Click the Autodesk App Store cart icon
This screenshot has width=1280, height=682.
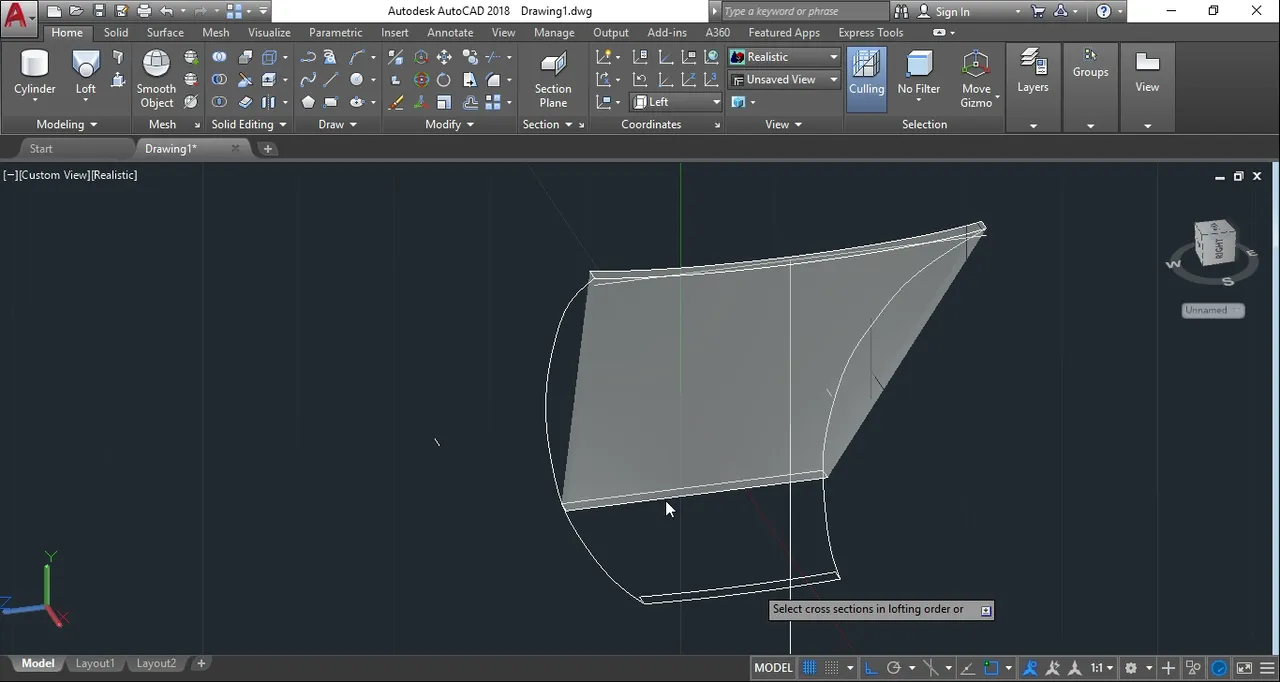1038,11
